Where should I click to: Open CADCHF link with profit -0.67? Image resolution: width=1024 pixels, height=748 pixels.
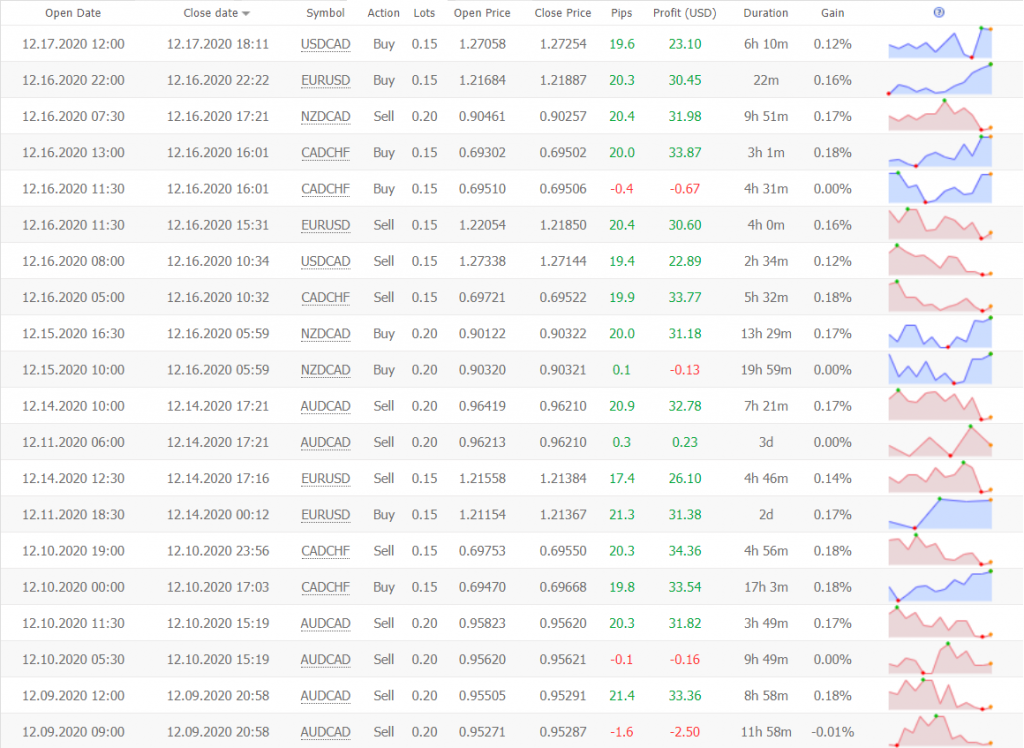tap(325, 189)
